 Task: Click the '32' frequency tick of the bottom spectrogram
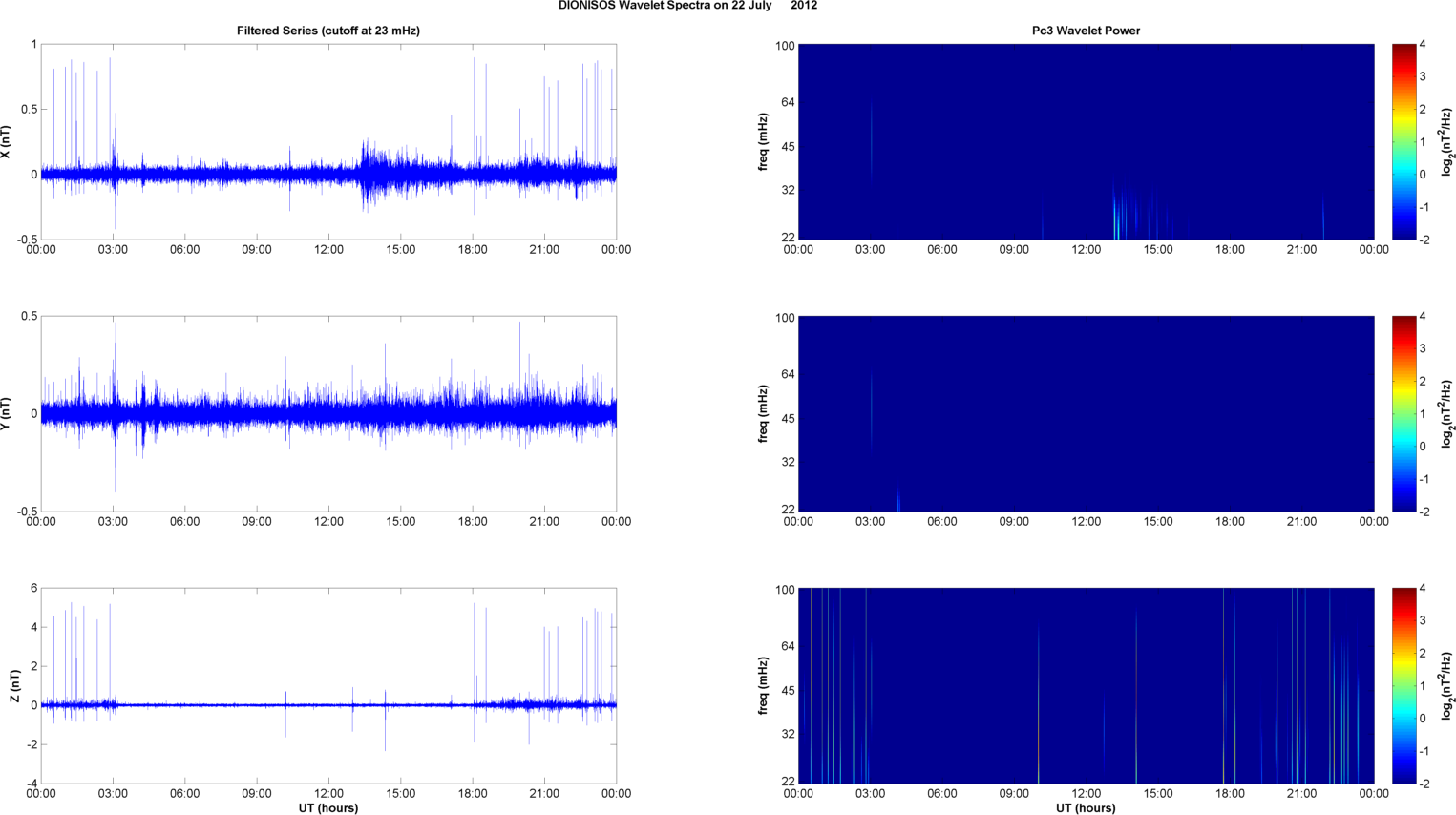click(x=789, y=734)
